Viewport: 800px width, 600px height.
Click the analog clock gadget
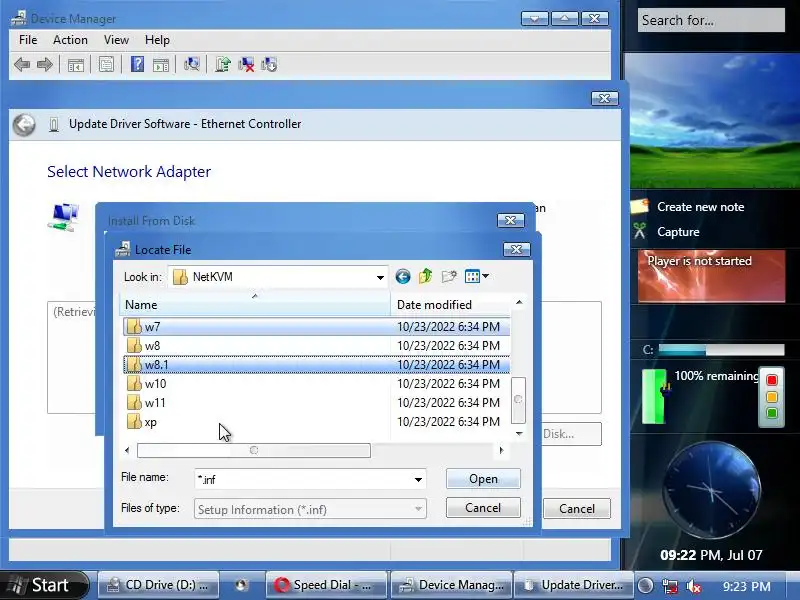pyautogui.click(x=711, y=490)
